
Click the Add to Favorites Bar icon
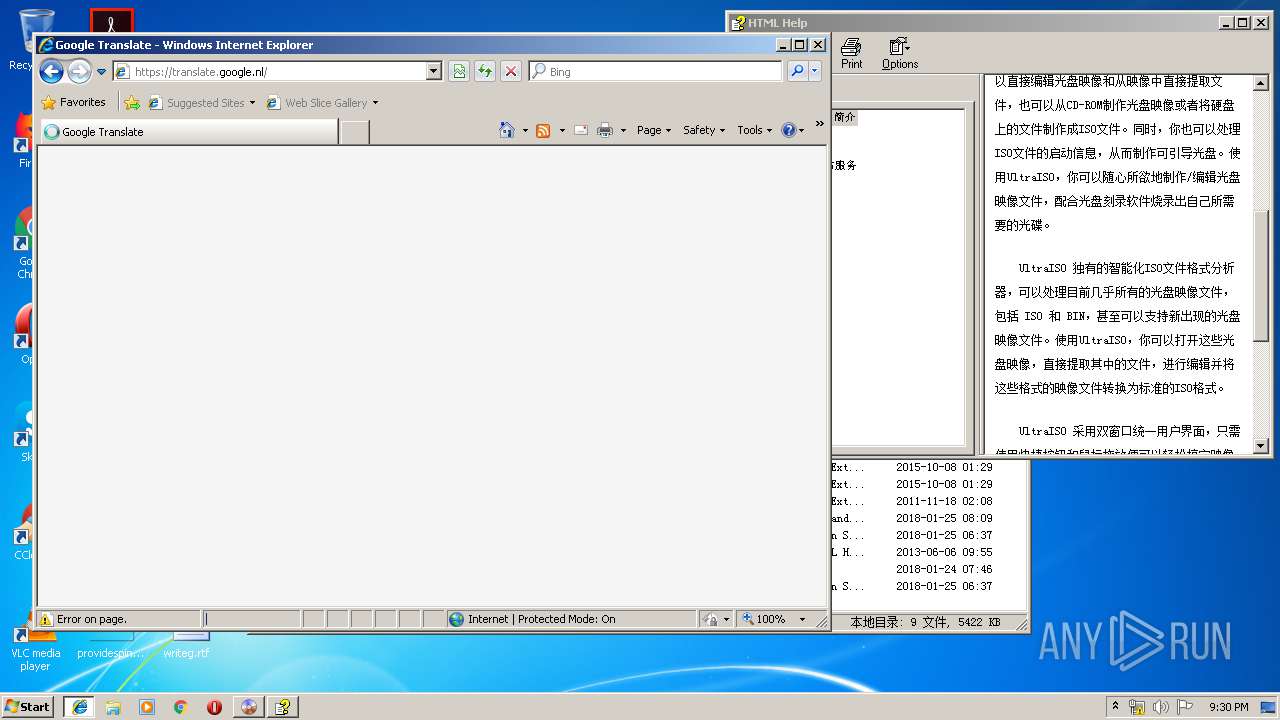tap(132, 102)
